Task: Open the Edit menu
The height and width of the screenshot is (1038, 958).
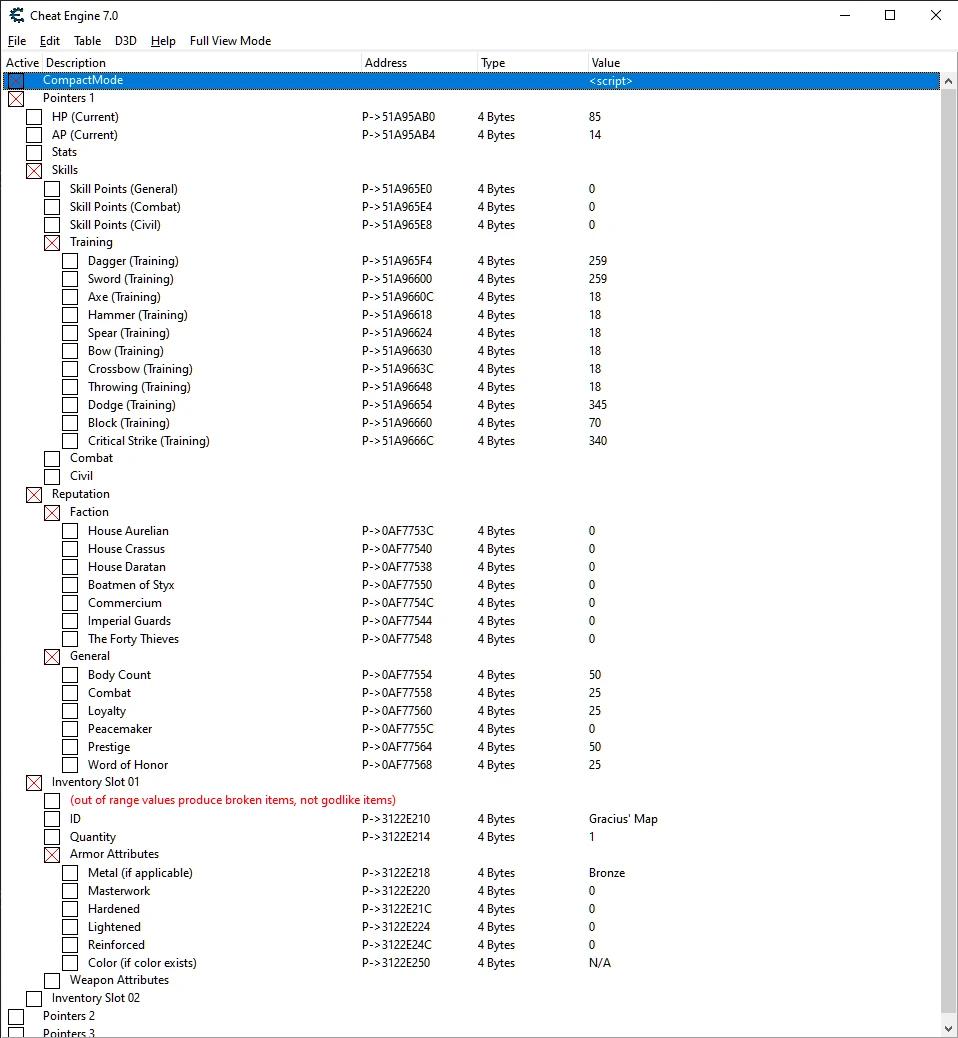Action: tap(50, 41)
